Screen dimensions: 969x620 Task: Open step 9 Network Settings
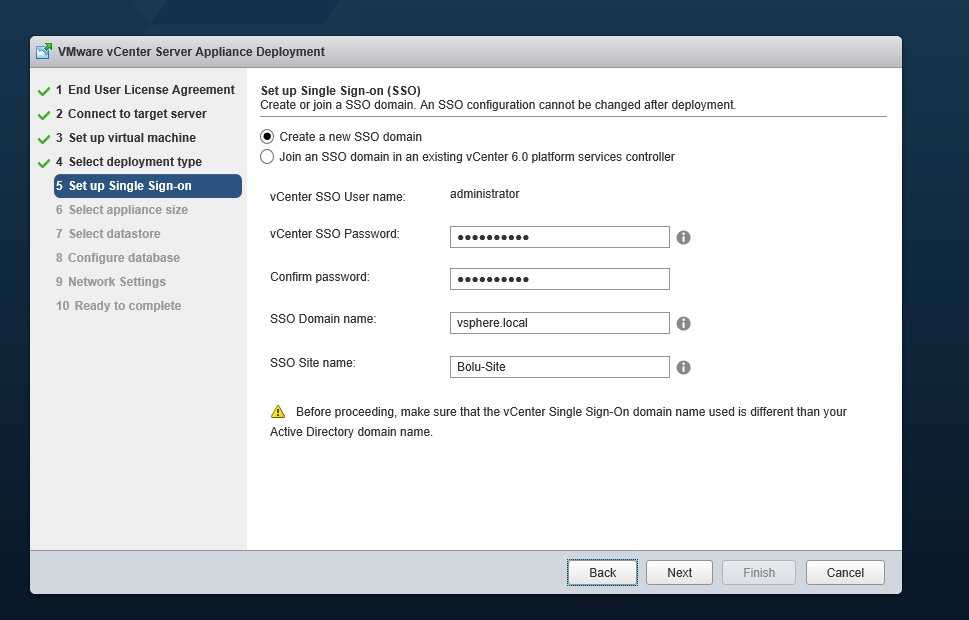pyautogui.click(x=111, y=282)
